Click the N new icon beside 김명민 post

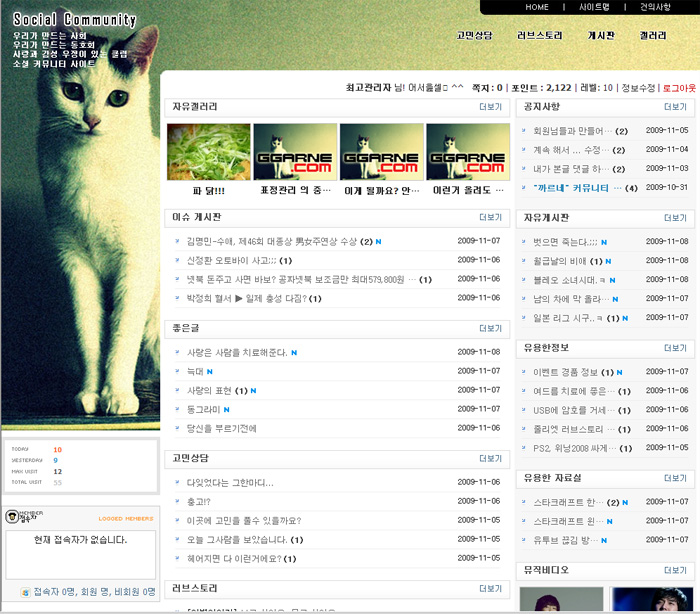tap(378, 241)
